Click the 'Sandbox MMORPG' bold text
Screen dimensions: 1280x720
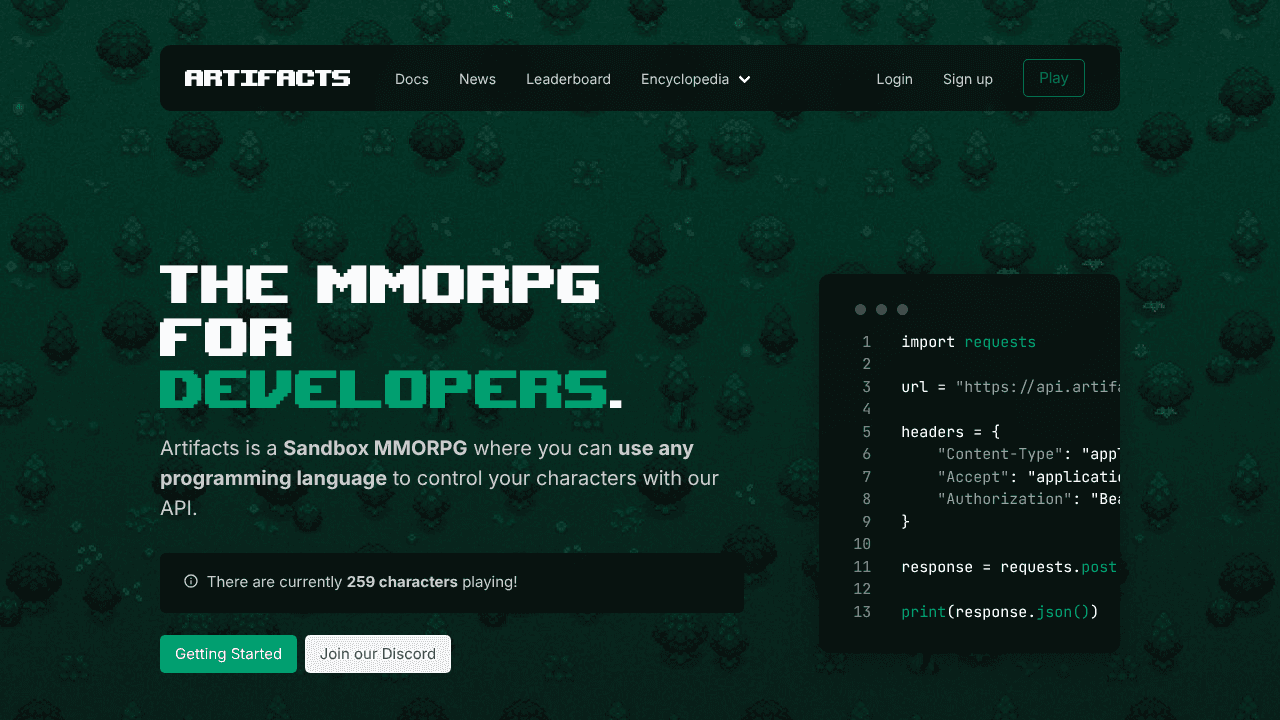375,448
